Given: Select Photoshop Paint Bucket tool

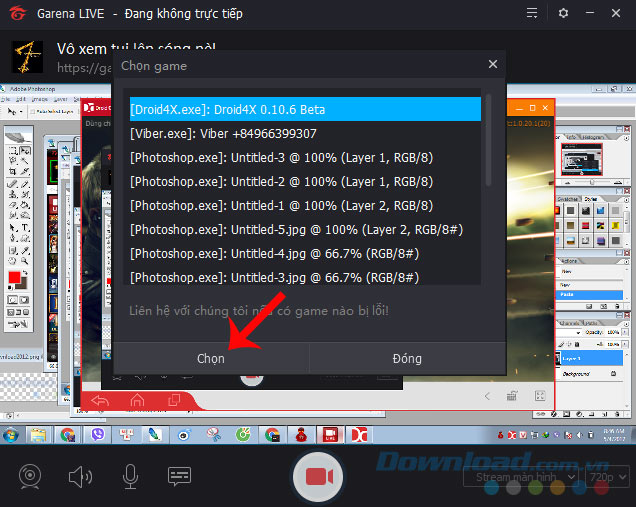Looking at the screenshot, I should tap(25, 205).
